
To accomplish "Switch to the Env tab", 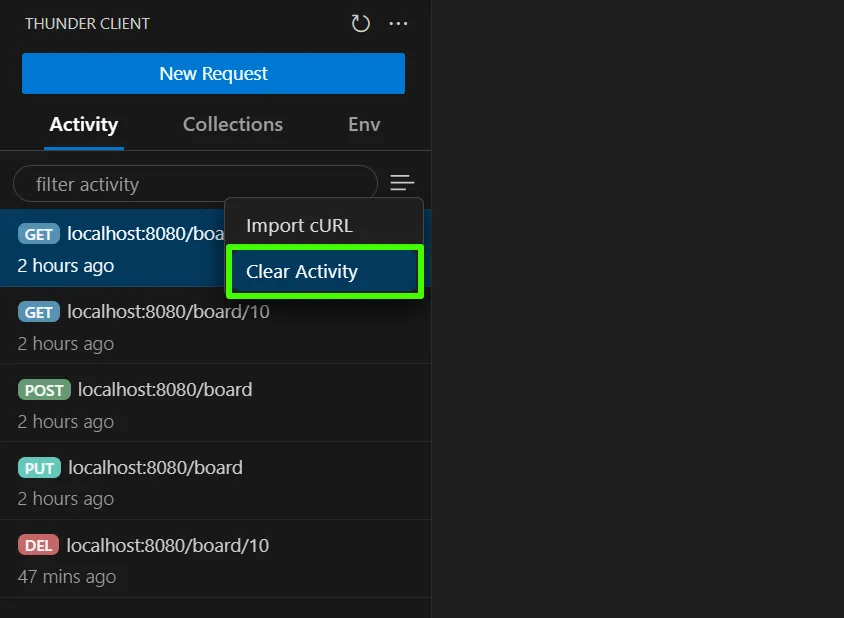I will (364, 124).
